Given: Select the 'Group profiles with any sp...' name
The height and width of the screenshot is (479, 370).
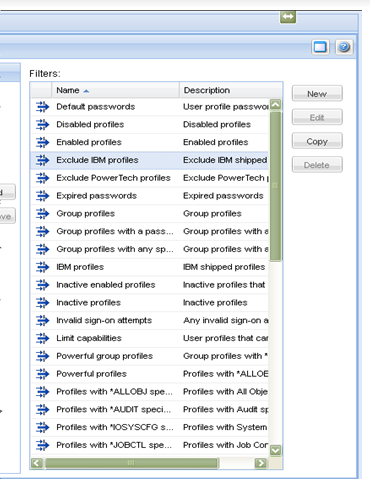Looking at the screenshot, I should coord(115,249).
